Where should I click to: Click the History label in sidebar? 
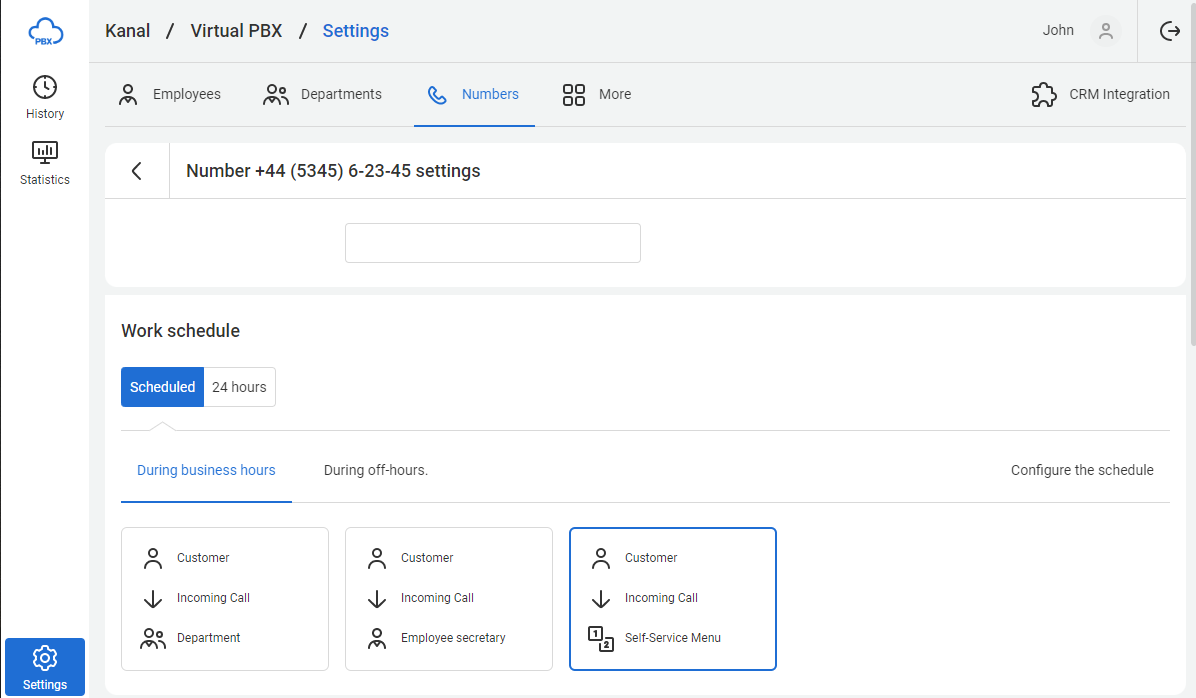(x=45, y=114)
